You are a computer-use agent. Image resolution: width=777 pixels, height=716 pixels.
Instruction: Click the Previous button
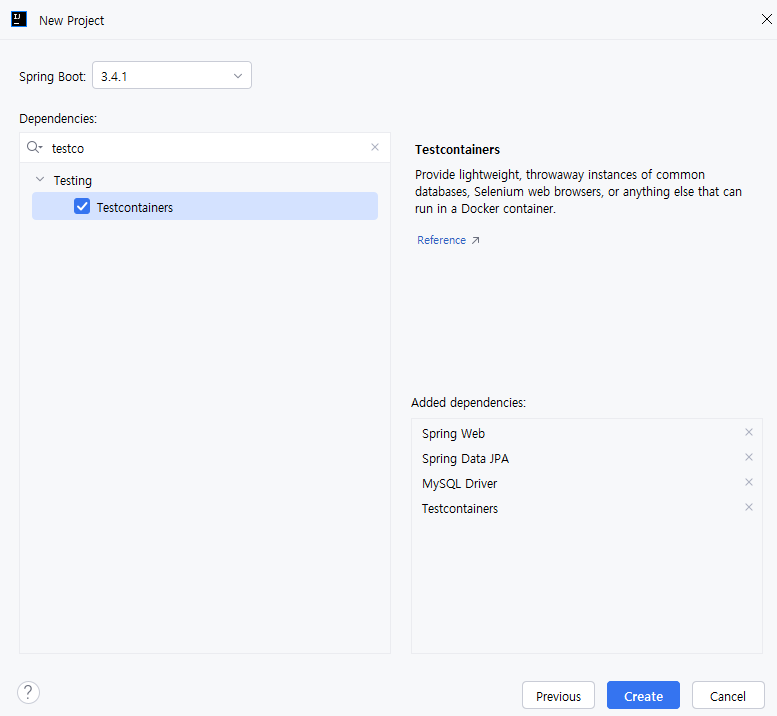point(558,695)
